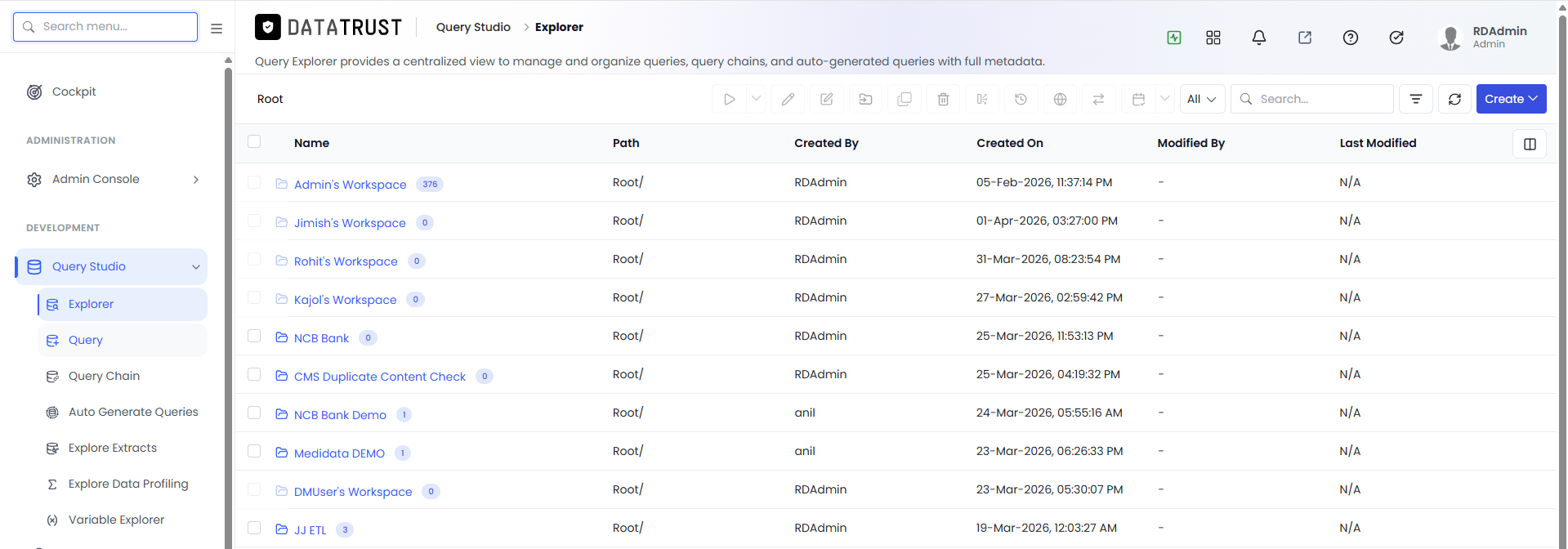Image resolution: width=1568 pixels, height=549 pixels.
Task: Open the All filter dropdown
Action: point(1202,99)
